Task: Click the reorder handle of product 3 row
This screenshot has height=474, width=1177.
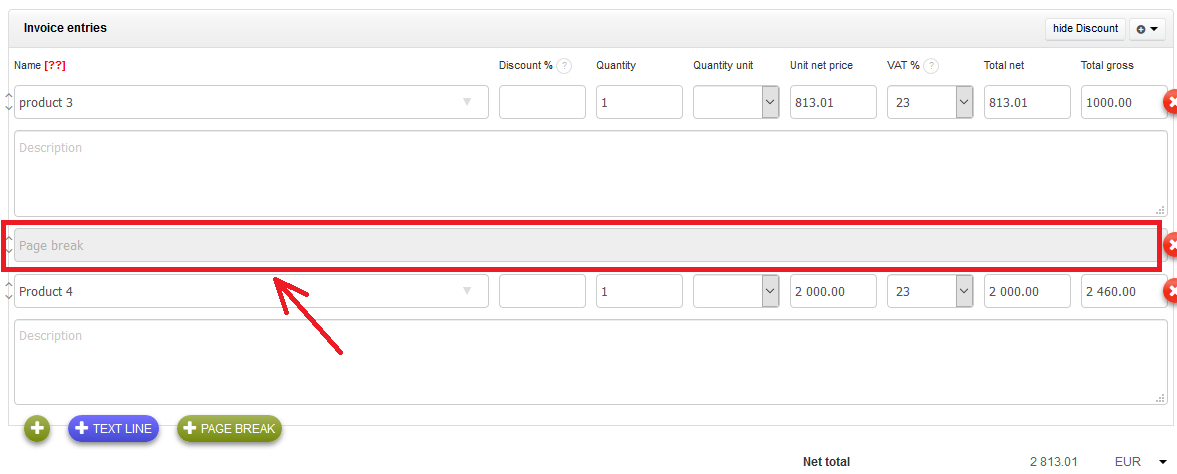Action: (8, 102)
